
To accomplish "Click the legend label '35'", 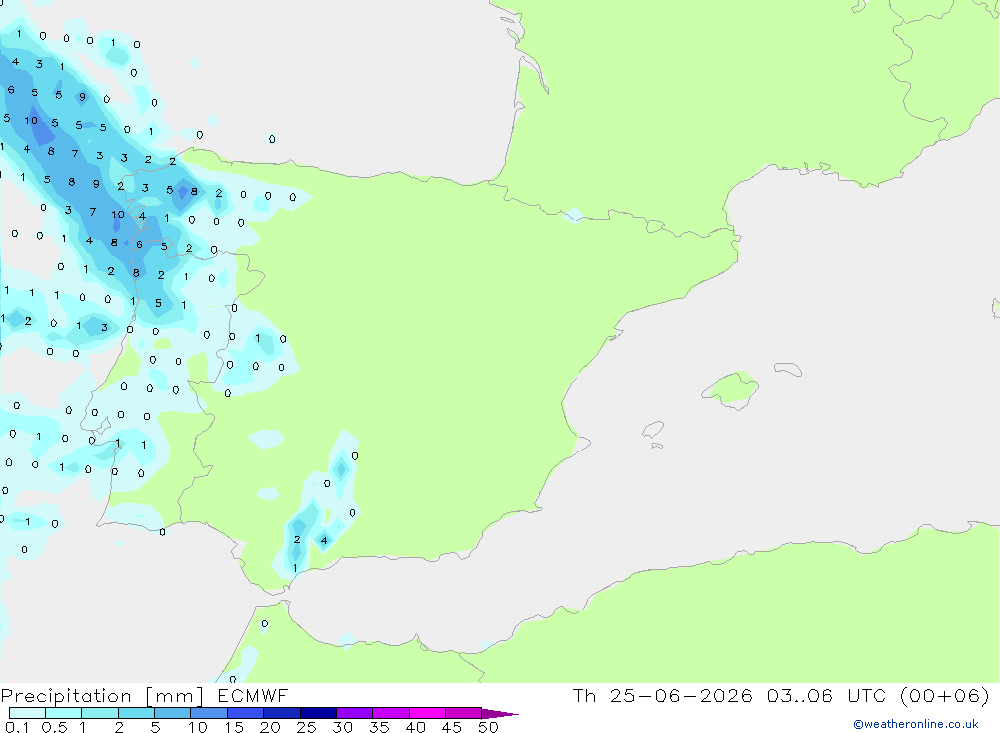I will pos(379,727).
